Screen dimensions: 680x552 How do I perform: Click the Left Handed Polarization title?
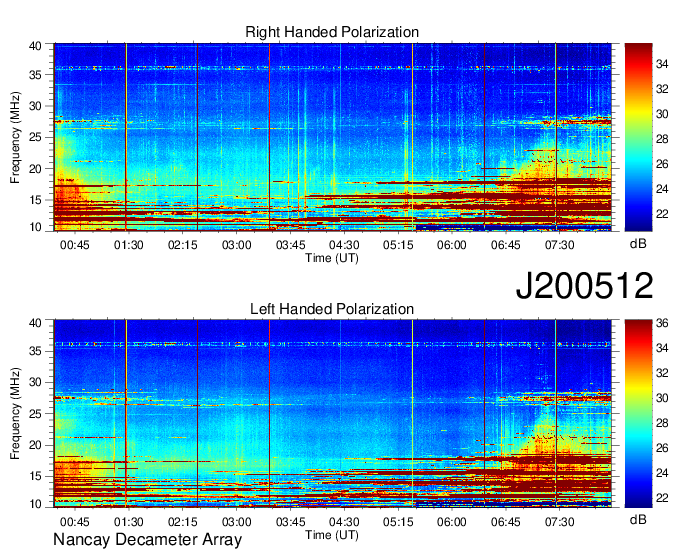point(332,309)
